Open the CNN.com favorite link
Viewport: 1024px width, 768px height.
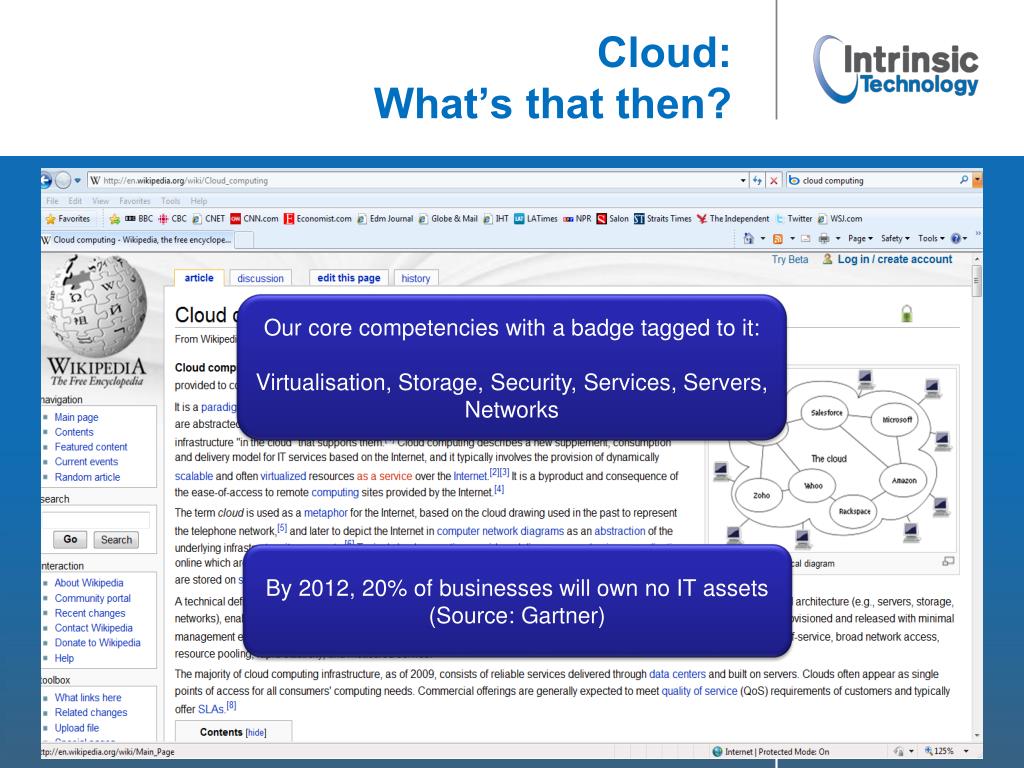254,219
